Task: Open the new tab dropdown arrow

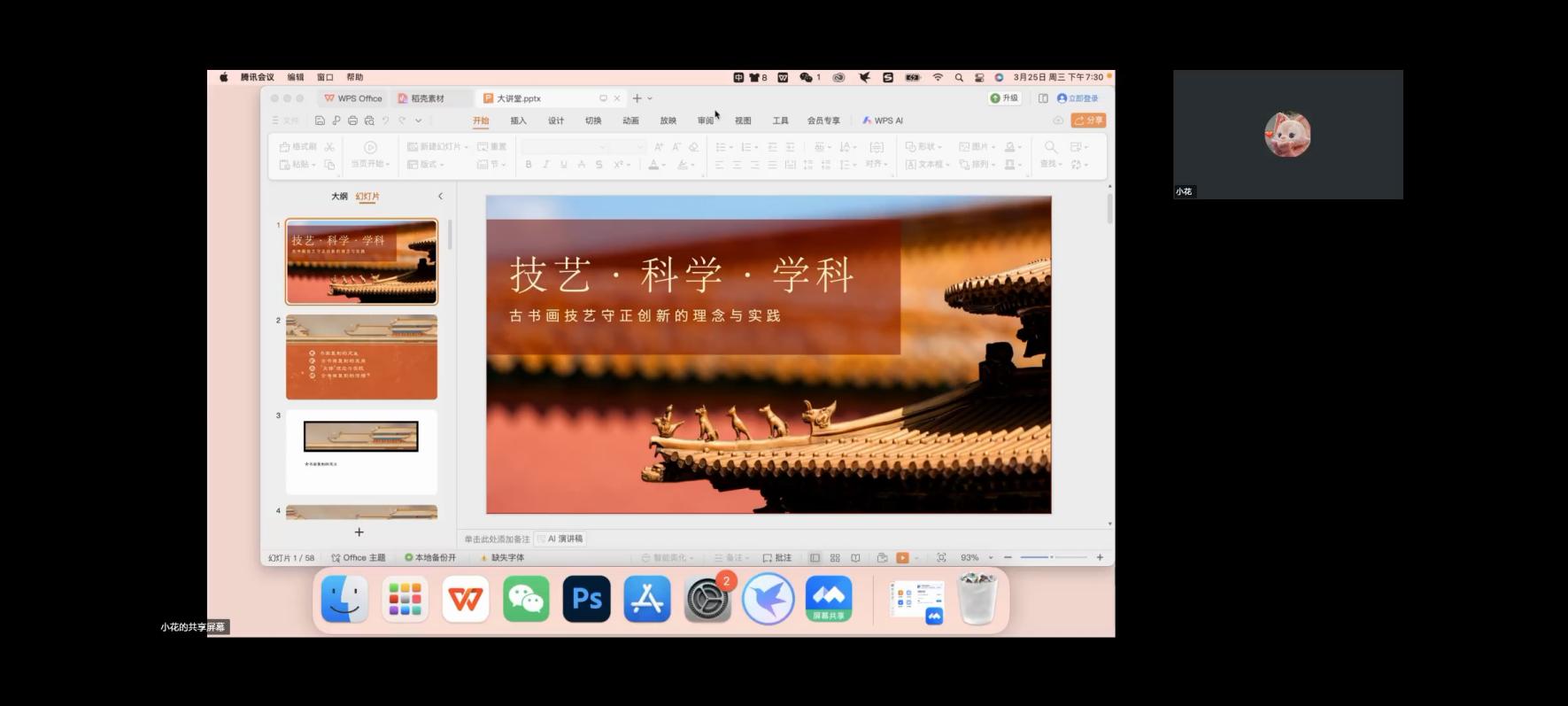Action: (x=650, y=98)
